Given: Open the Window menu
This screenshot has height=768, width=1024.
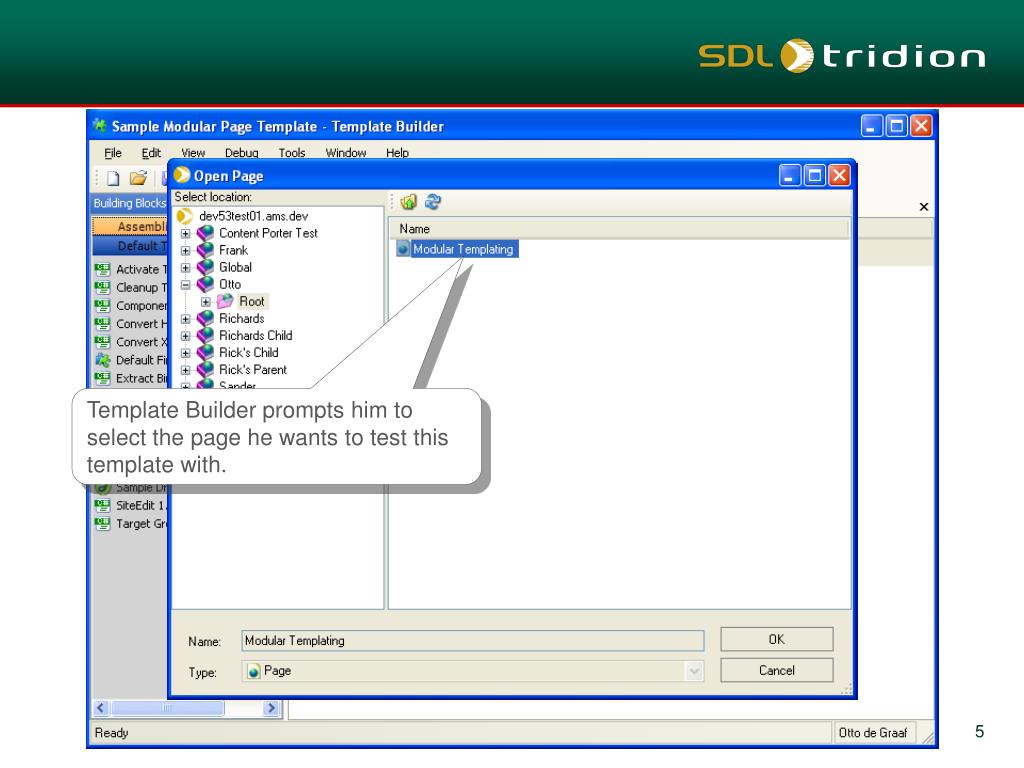Looking at the screenshot, I should click(x=346, y=153).
